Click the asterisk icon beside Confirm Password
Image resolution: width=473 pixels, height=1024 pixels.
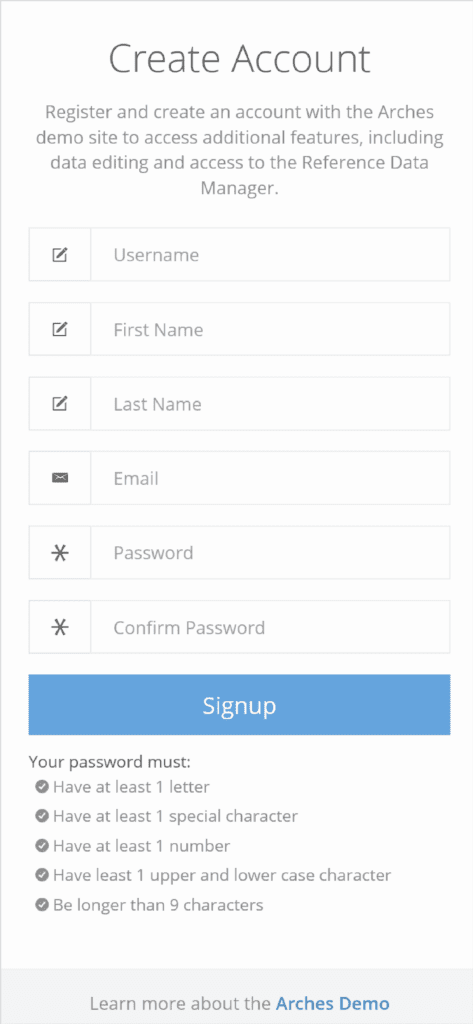[x=59, y=627]
